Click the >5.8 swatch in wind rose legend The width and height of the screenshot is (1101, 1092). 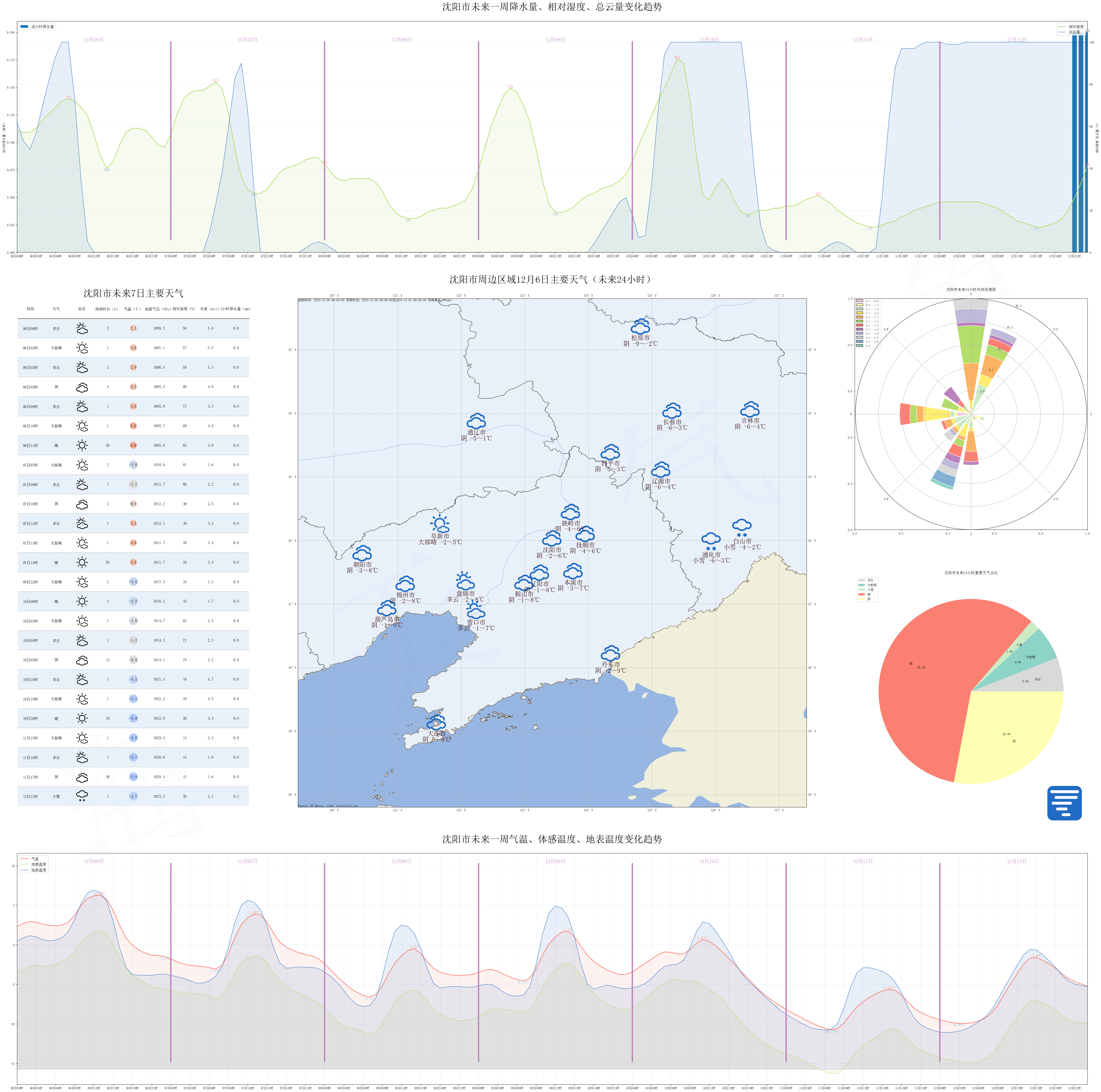click(x=859, y=346)
